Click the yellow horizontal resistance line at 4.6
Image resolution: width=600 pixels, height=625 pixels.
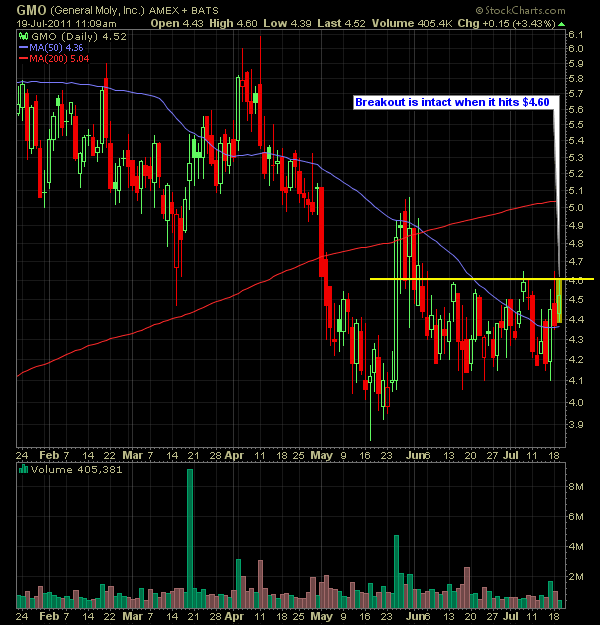coord(450,278)
